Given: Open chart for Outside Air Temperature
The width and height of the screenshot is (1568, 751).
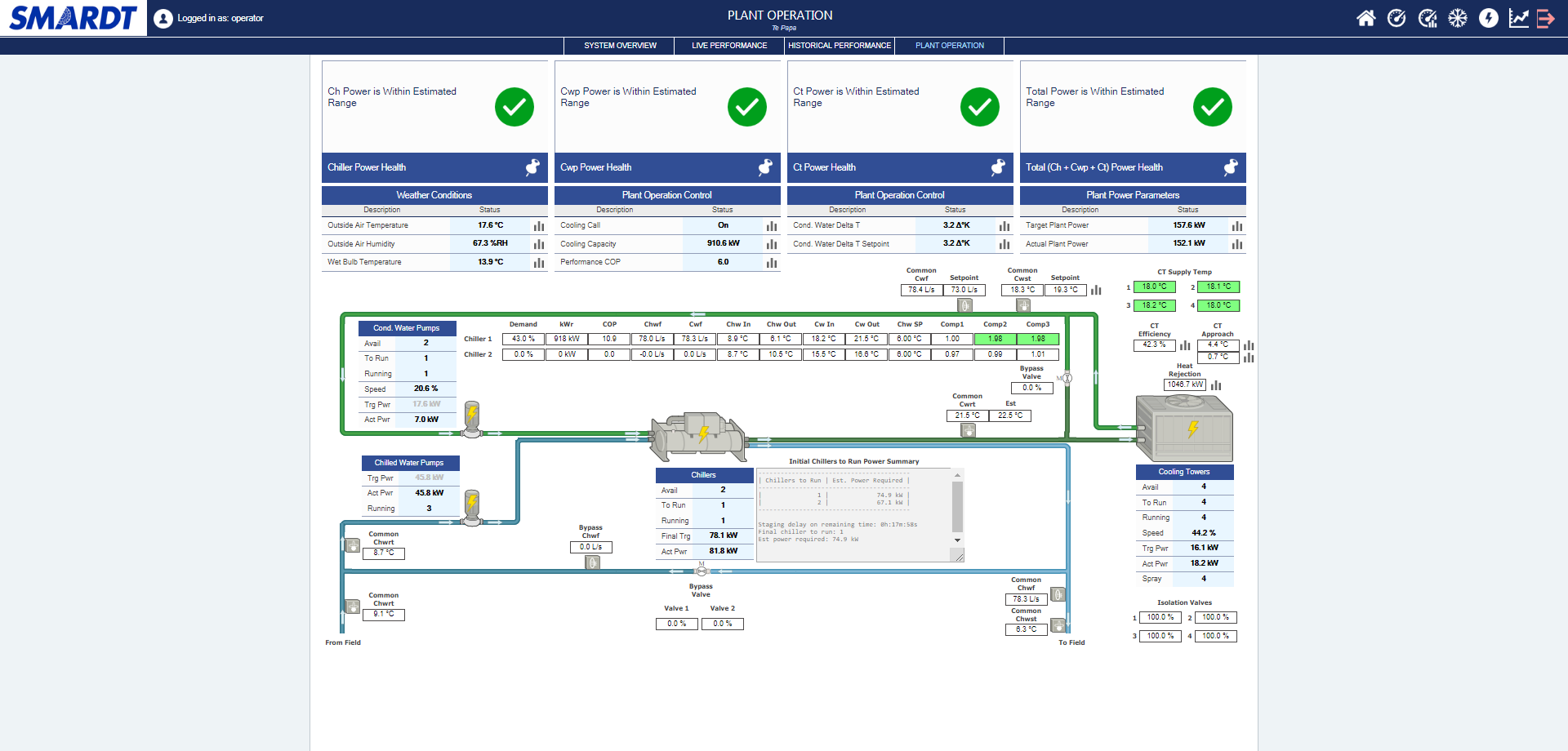Looking at the screenshot, I should point(539,226).
